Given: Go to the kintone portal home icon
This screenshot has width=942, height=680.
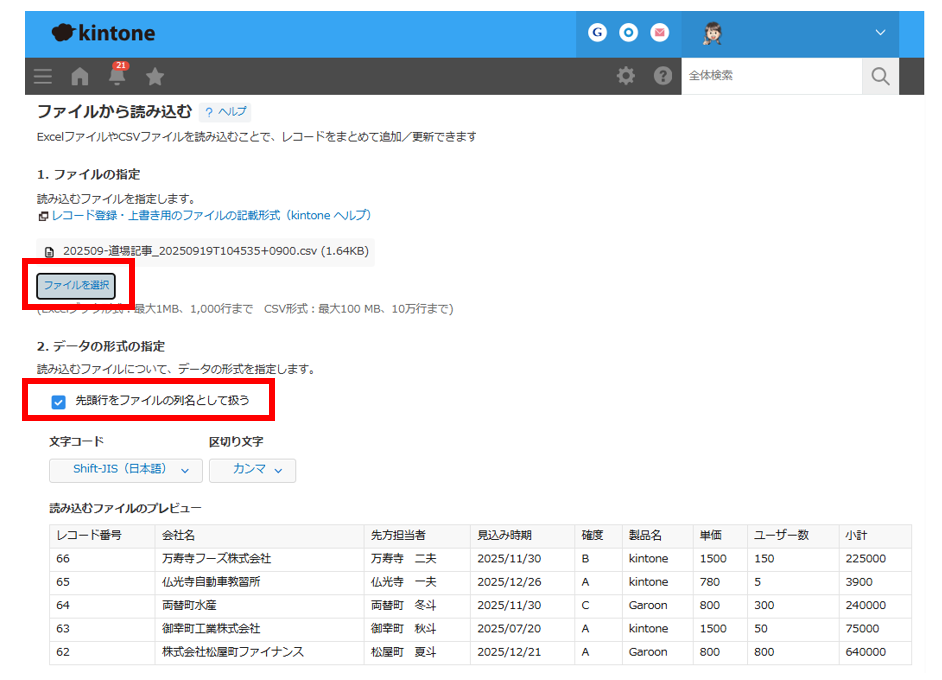Looking at the screenshot, I should [80, 76].
